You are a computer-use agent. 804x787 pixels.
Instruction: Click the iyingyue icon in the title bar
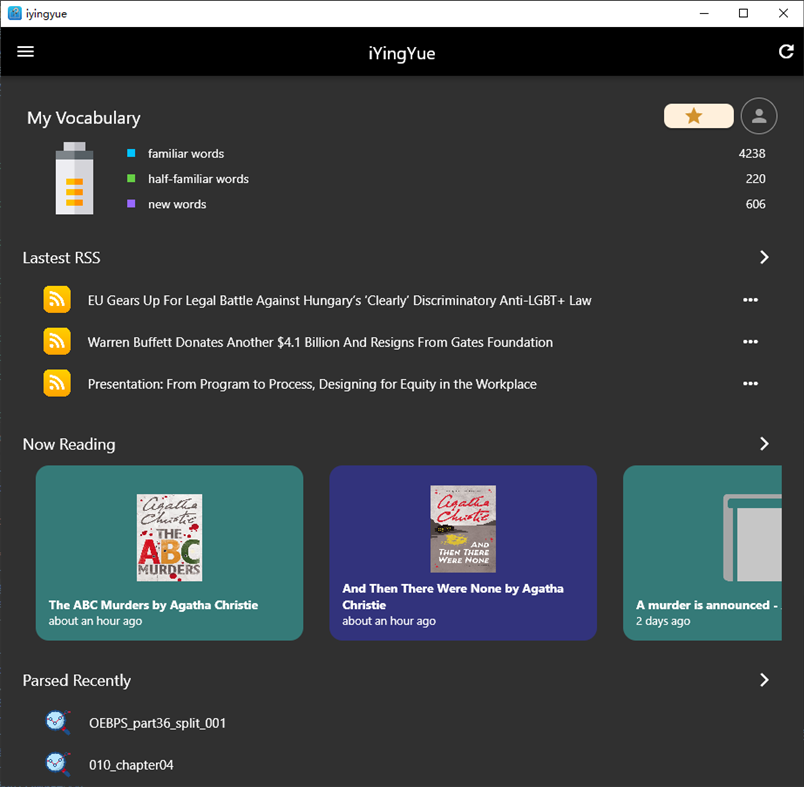click(x=13, y=13)
